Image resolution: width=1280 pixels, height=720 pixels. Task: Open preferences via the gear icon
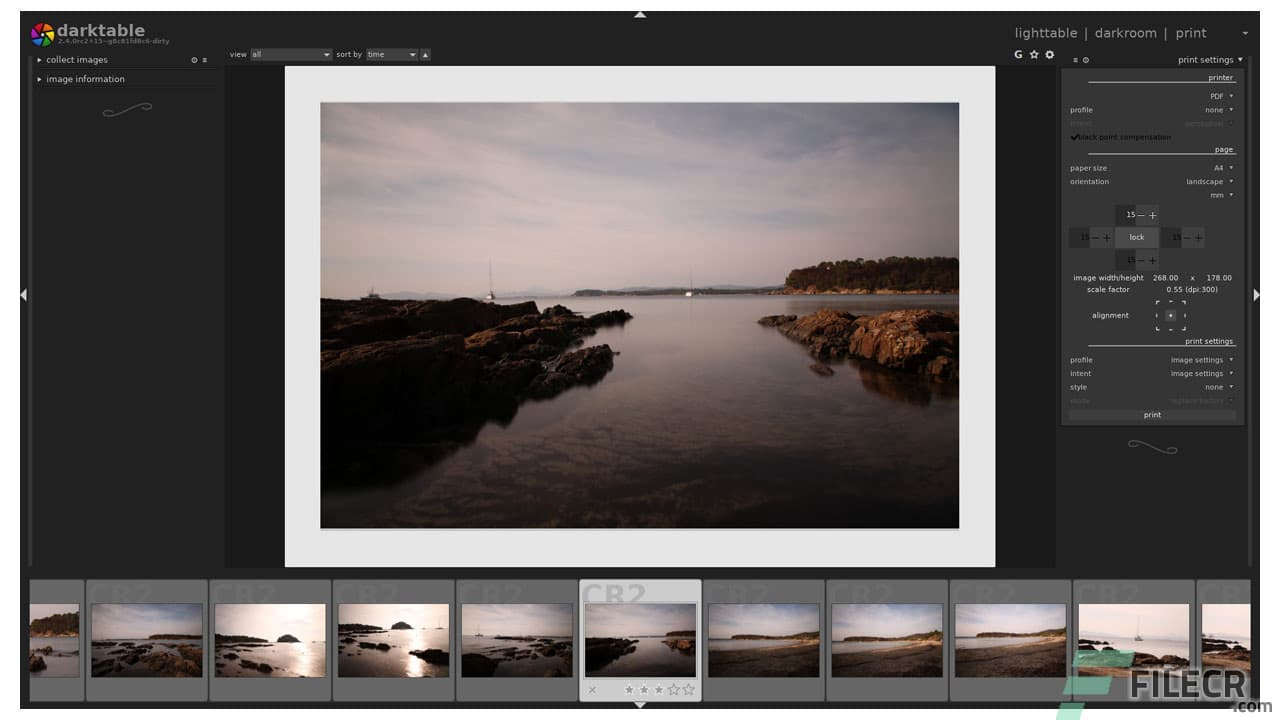click(x=1049, y=54)
